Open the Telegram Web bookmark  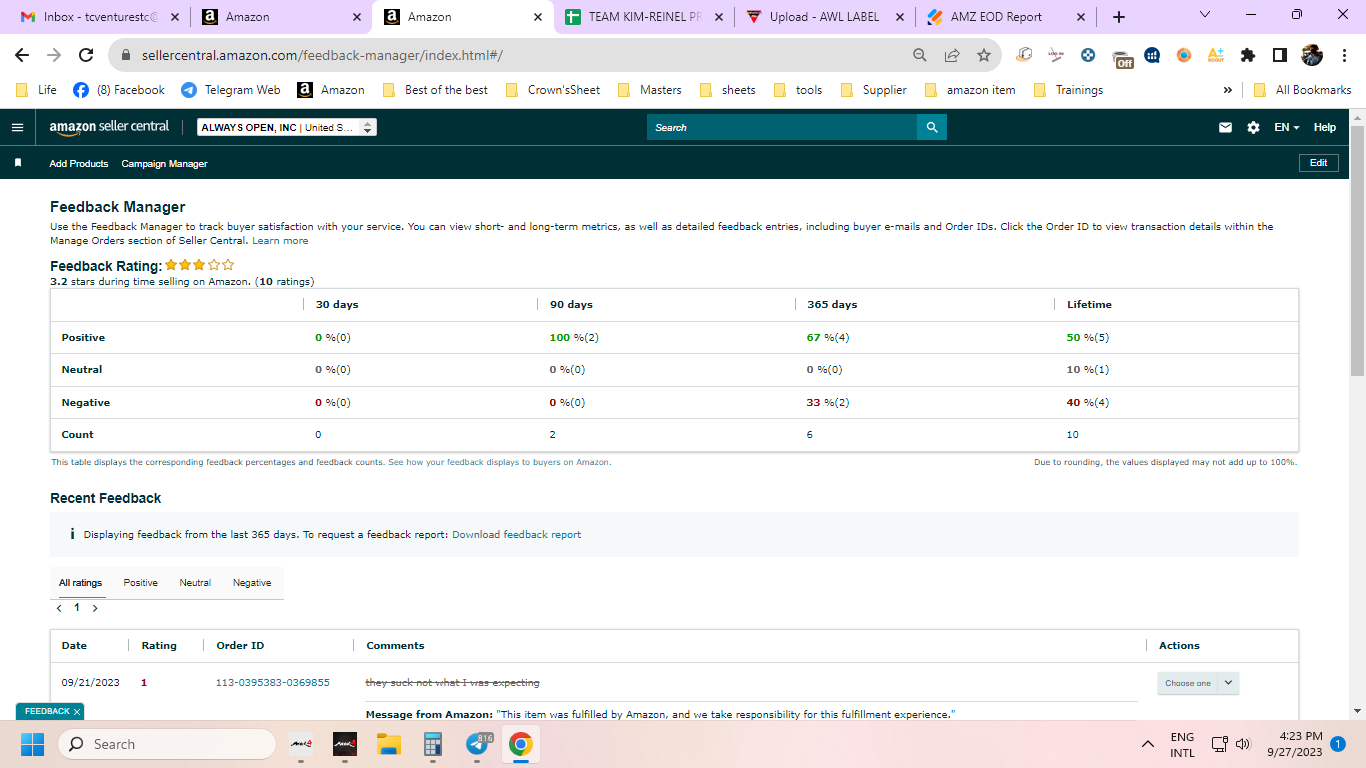231,90
